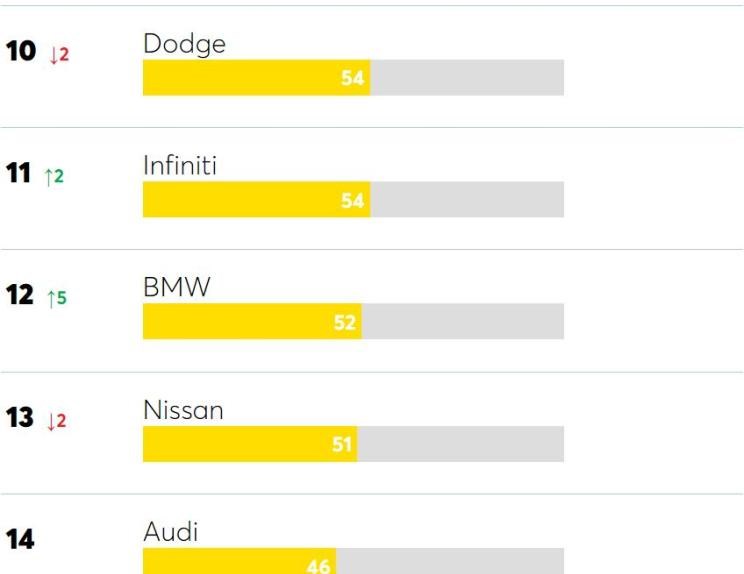The height and width of the screenshot is (574, 744).
Task: Open the Nissan brand label
Action: (x=183, y=410)
